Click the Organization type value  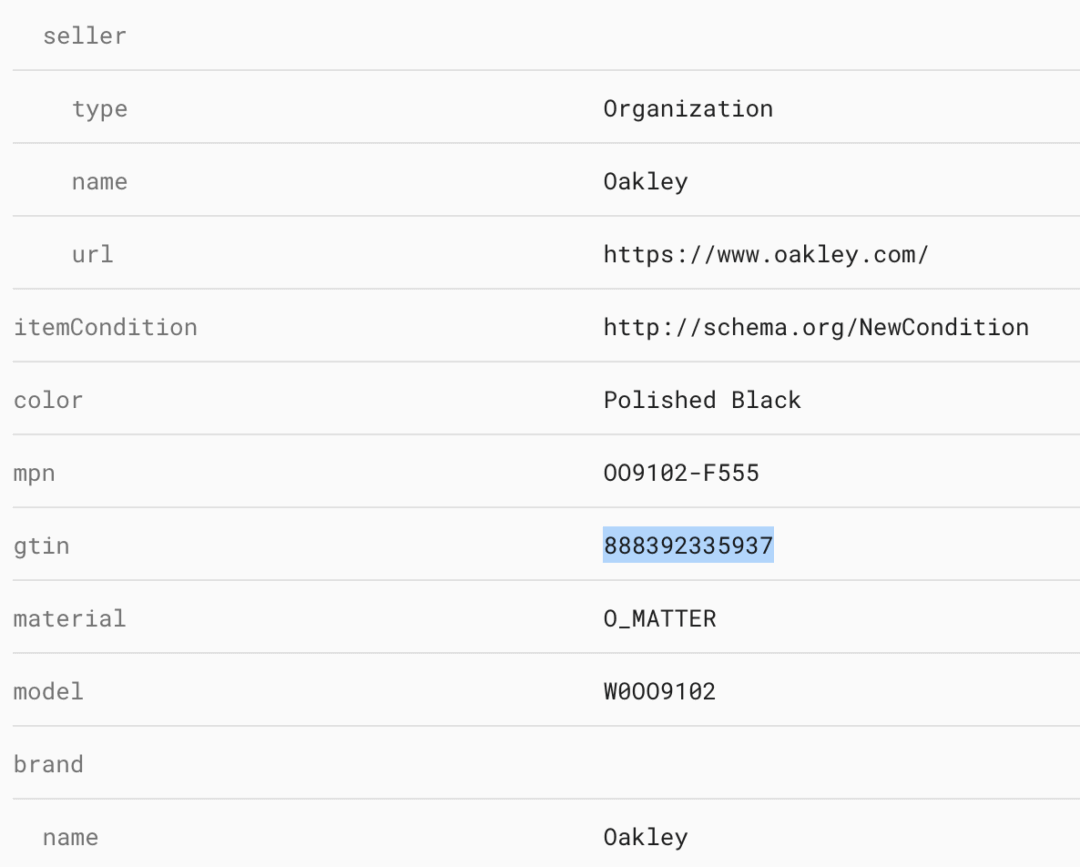point(687,109)
